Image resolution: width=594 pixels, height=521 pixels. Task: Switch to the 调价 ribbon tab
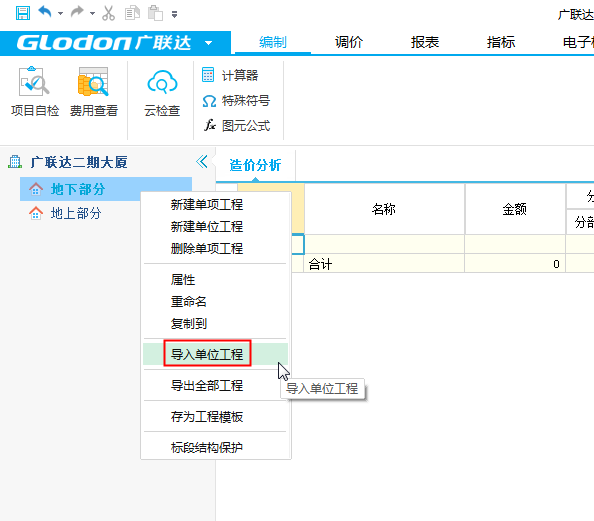(349, 42)
